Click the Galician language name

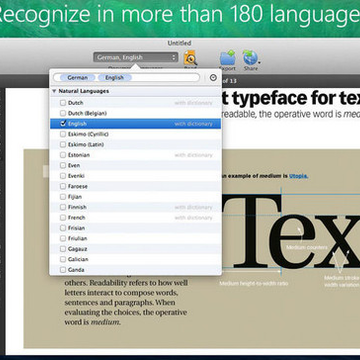tap(78, 259)
